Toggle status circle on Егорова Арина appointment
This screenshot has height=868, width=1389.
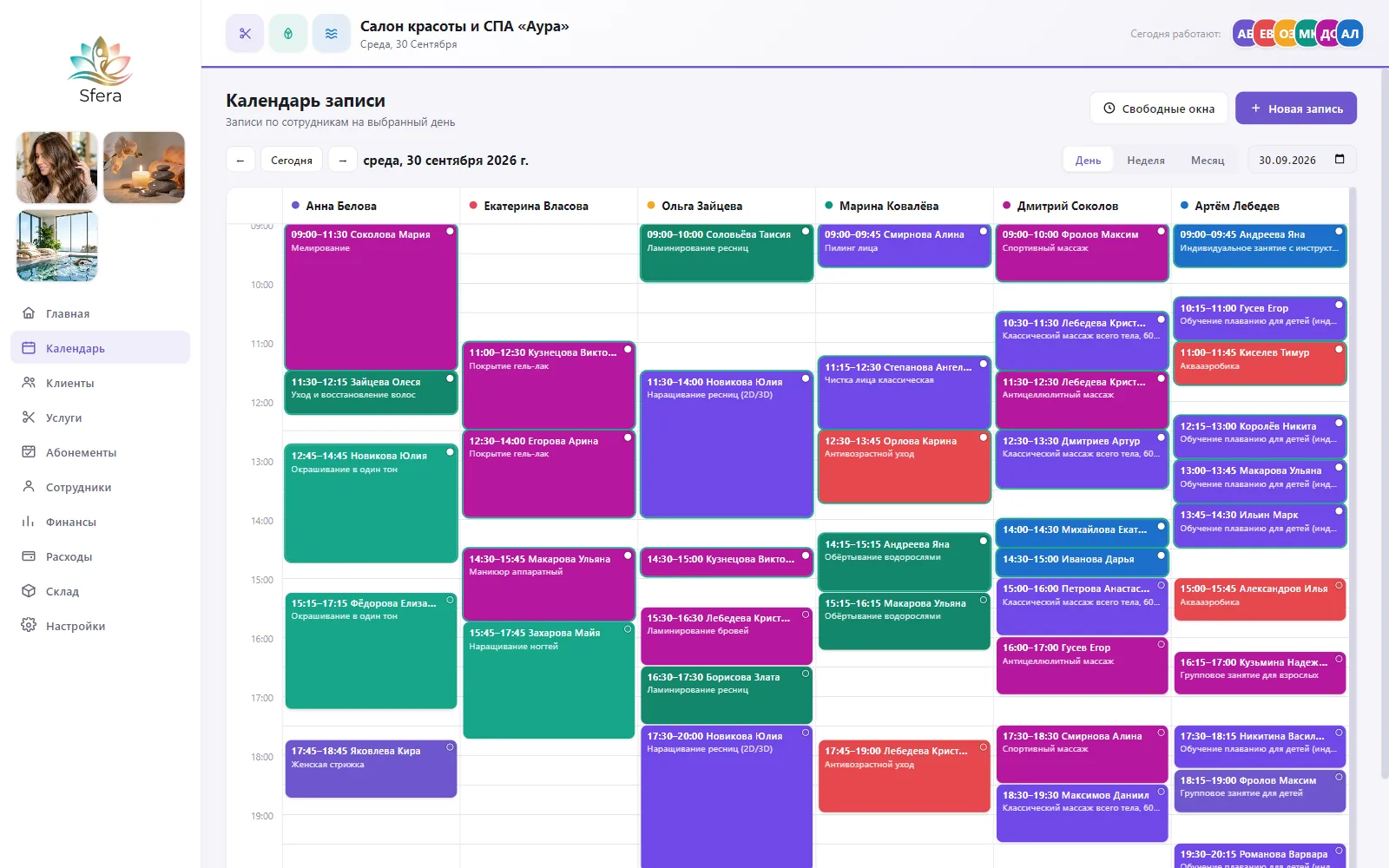pos(628,437)
